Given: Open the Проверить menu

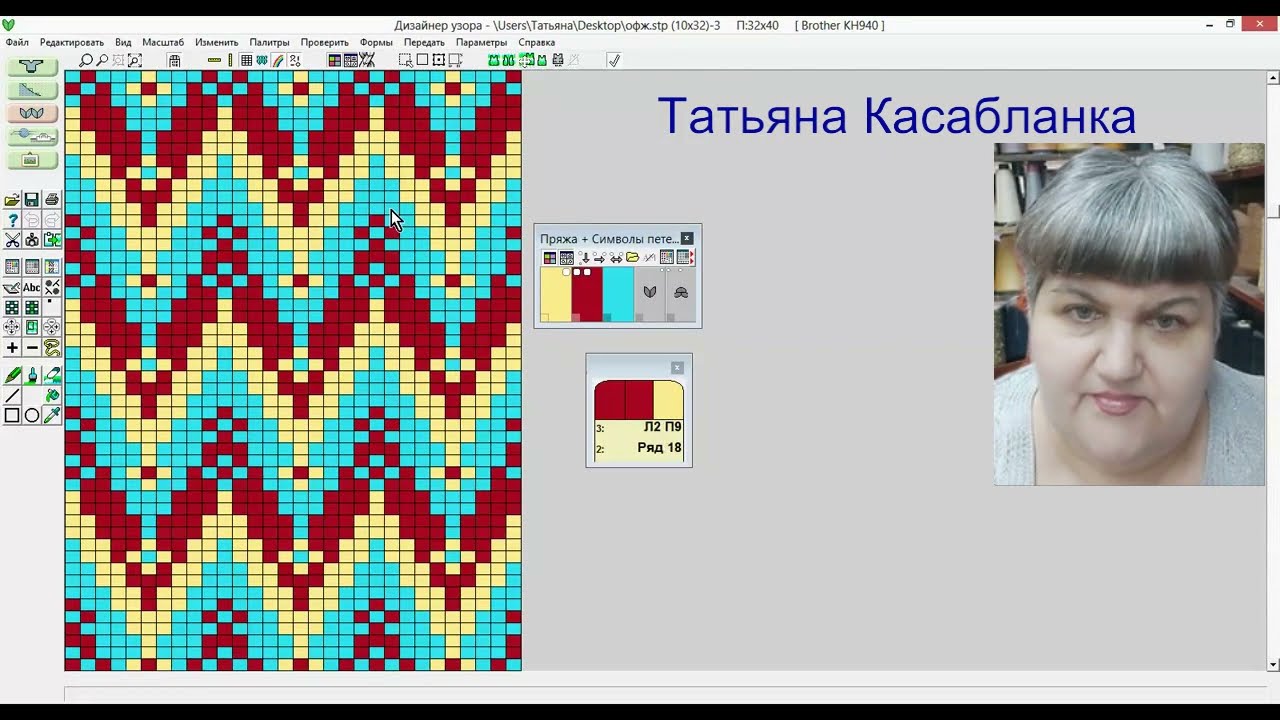Looking at the screenshot, I should (325, 43).
